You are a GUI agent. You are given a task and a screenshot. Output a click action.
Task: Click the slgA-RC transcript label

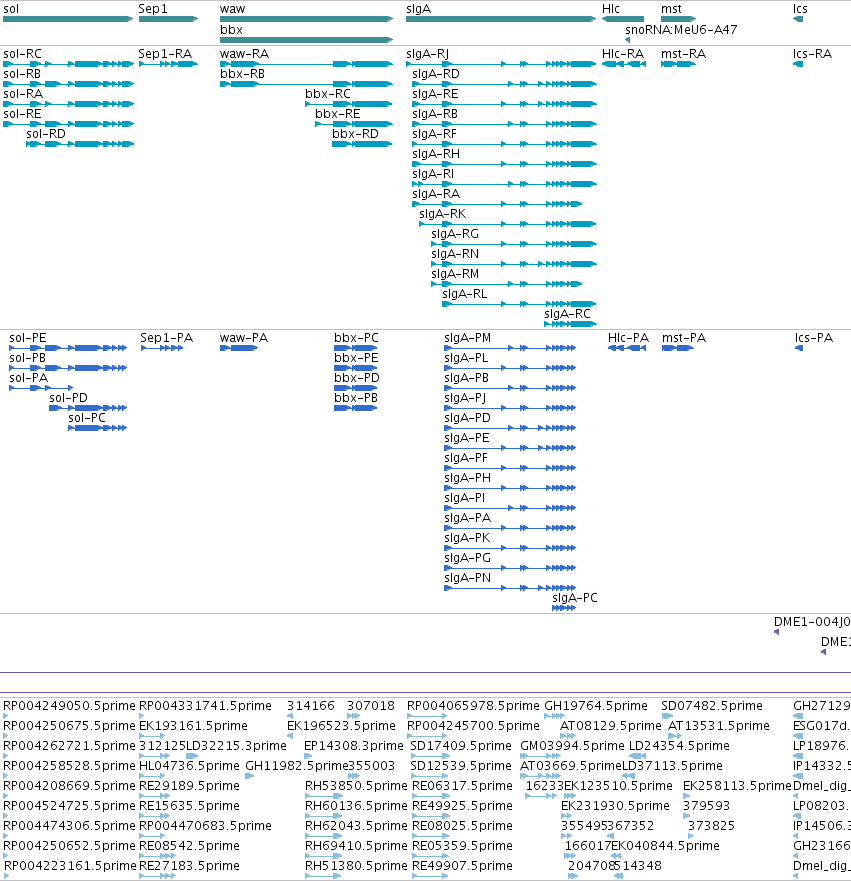tap(567, 314)
